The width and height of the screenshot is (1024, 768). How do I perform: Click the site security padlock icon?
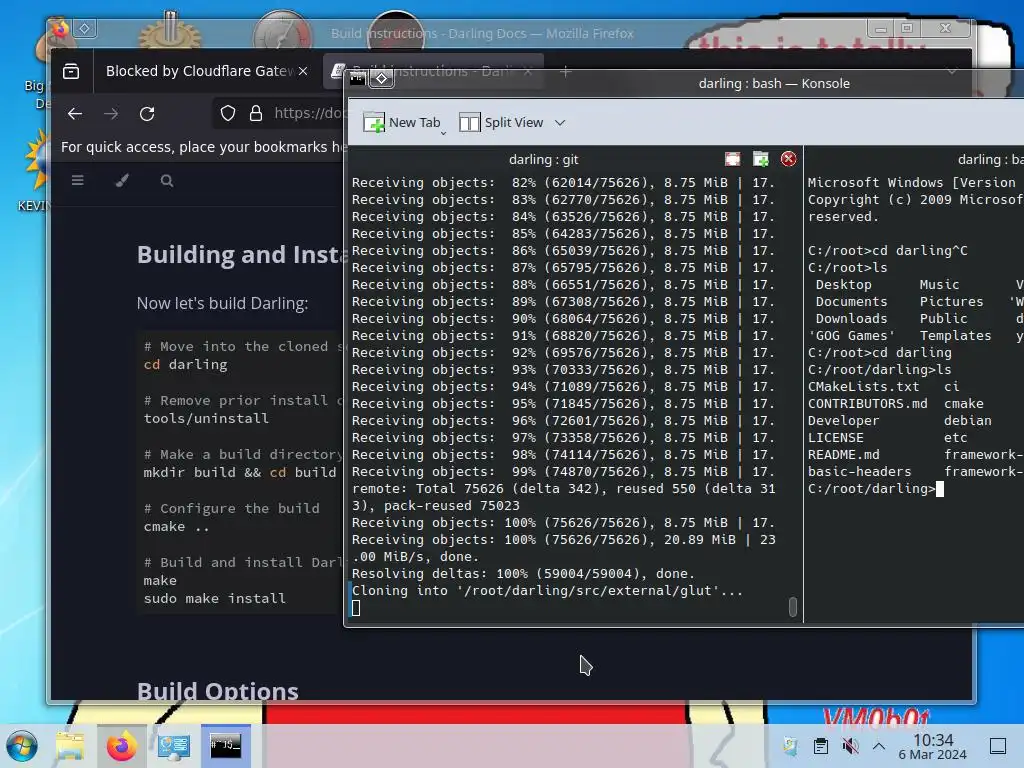click(256, 114)
